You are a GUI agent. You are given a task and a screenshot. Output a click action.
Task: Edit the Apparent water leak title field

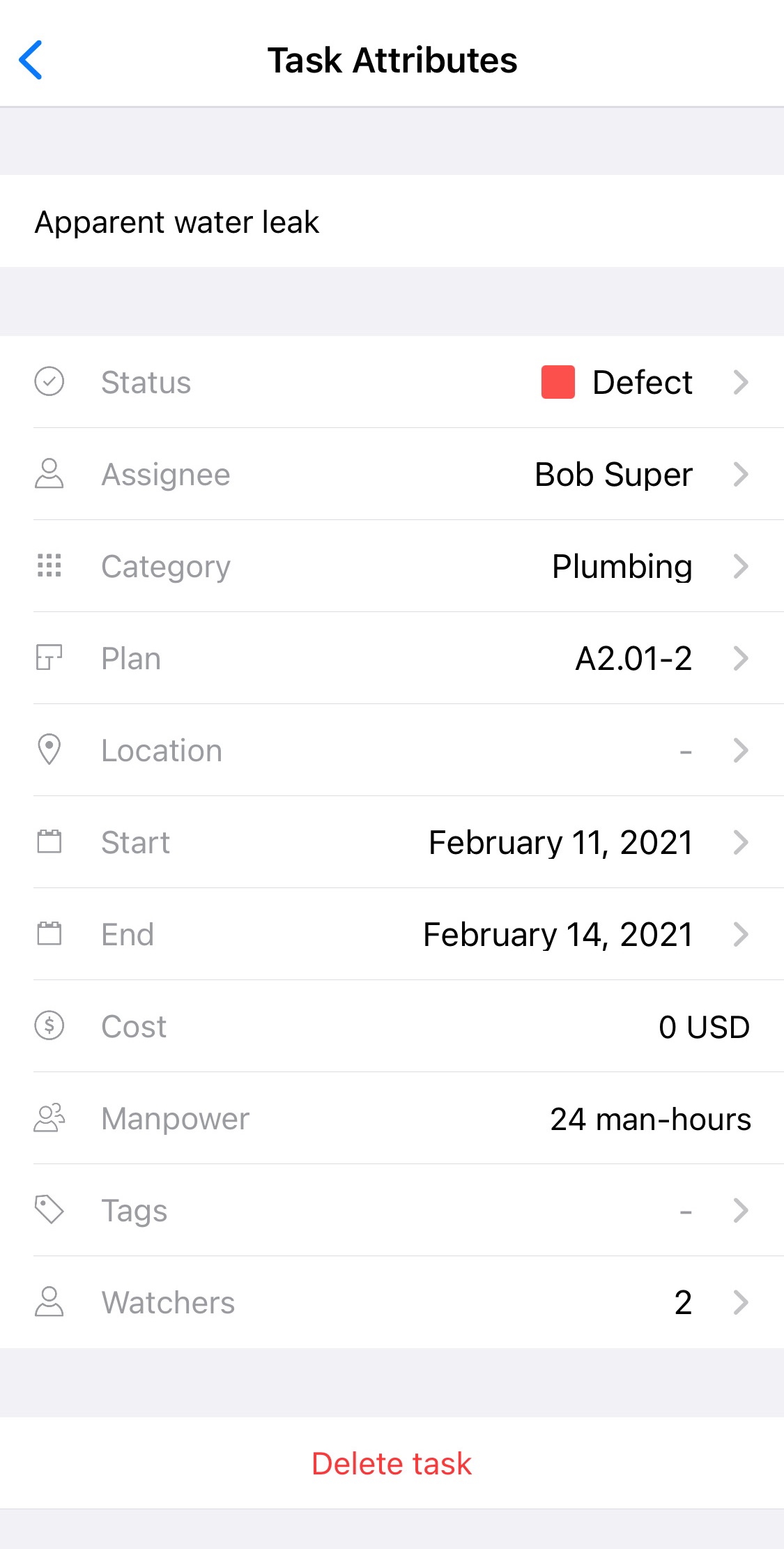click(392, 222)
